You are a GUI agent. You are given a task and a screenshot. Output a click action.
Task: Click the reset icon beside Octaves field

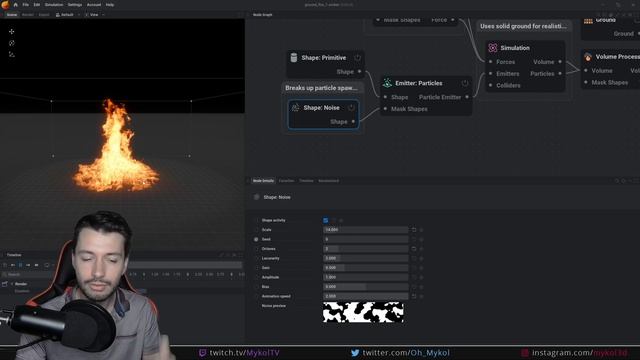(414, 249)
